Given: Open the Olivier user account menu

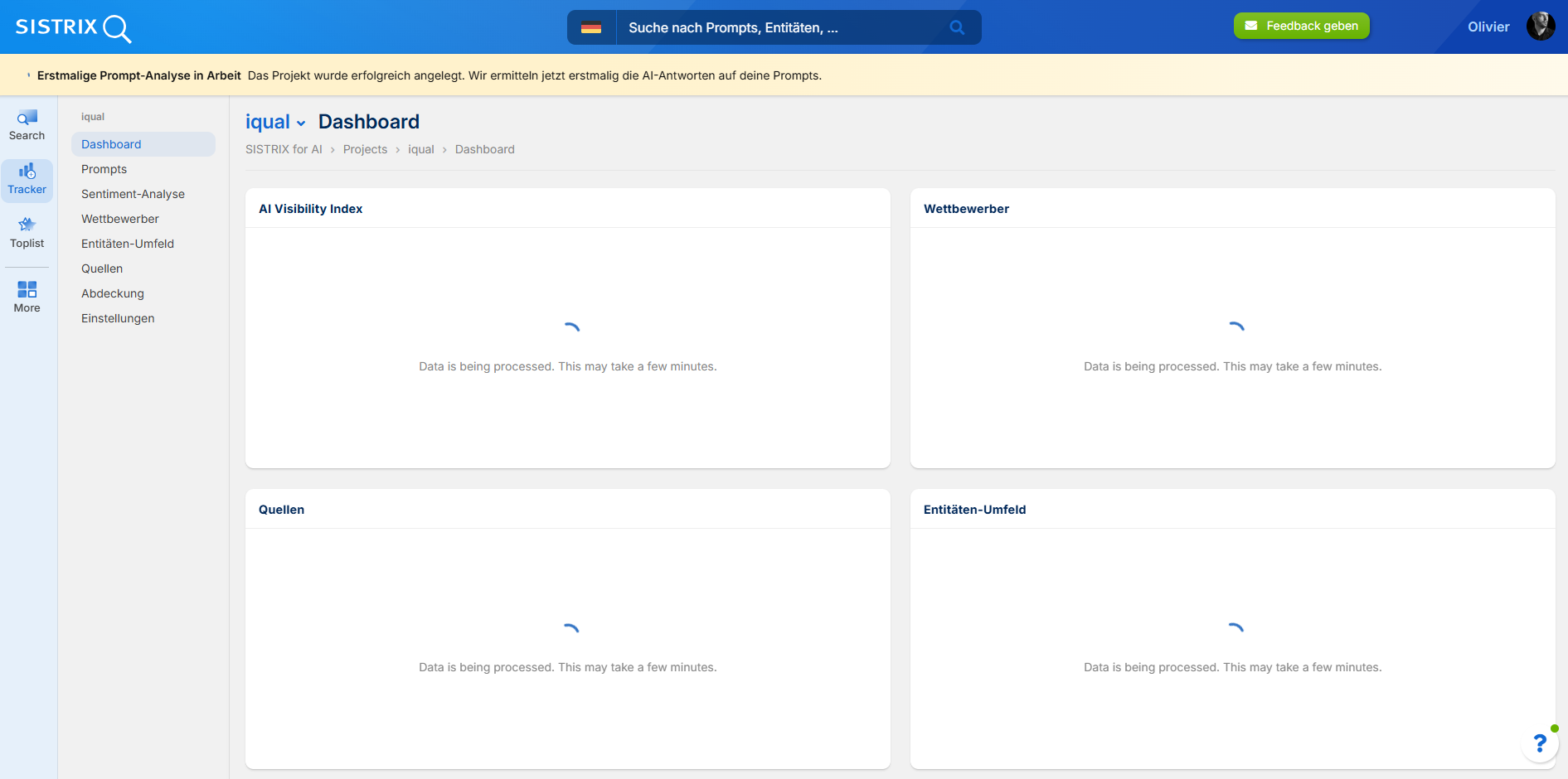Looking at the screenshot, I should tap(1488, 27).
